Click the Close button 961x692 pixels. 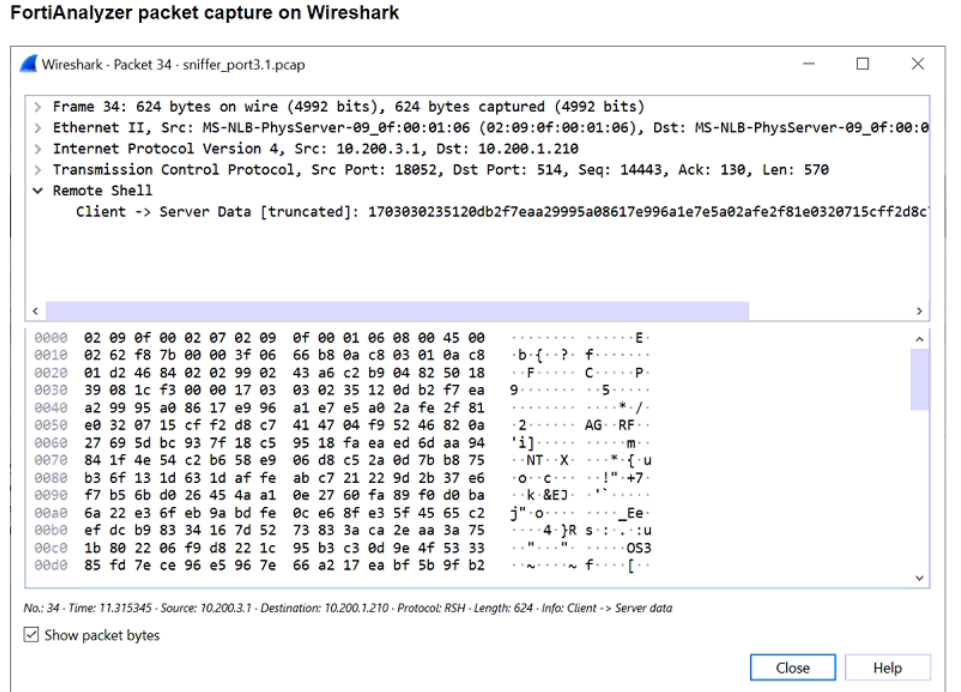click(x=792, y=667)
